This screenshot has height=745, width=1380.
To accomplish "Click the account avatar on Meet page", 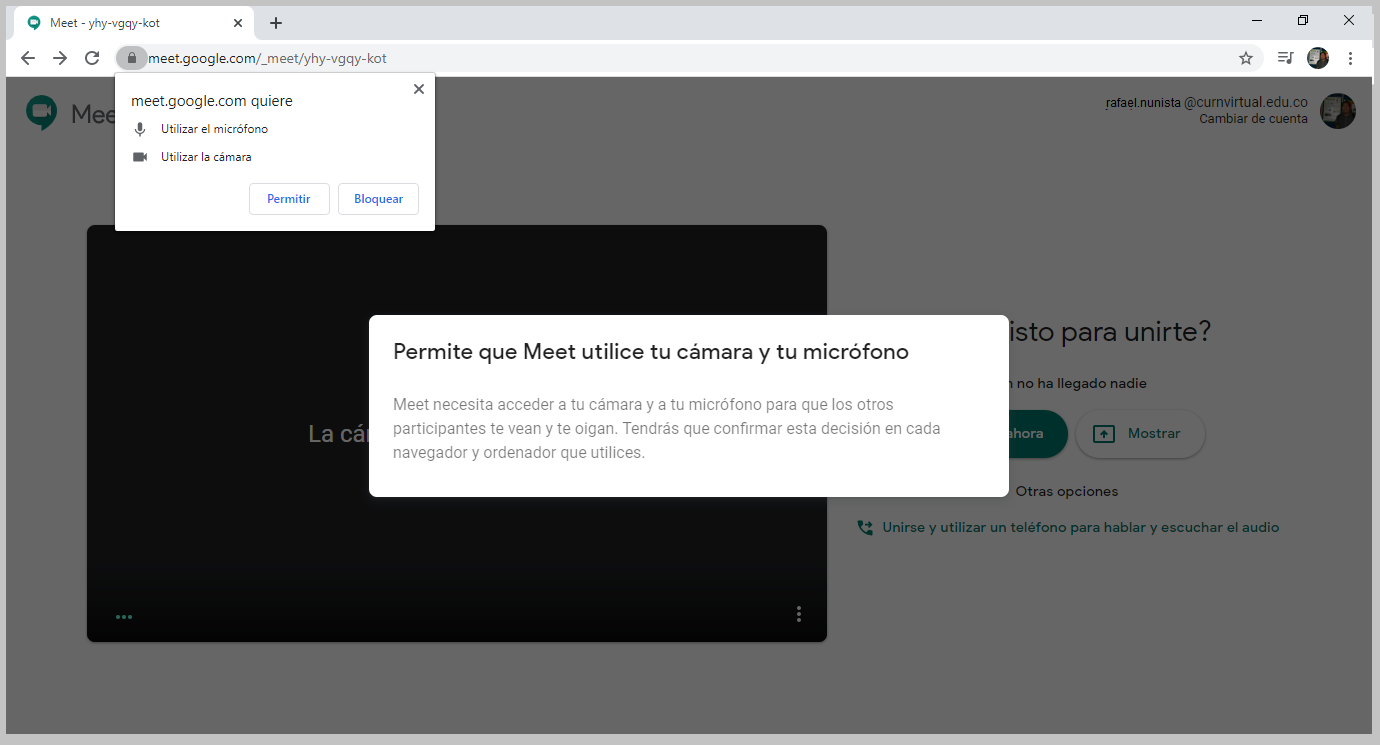I will pyautogui.click(x=1338, y=111).
